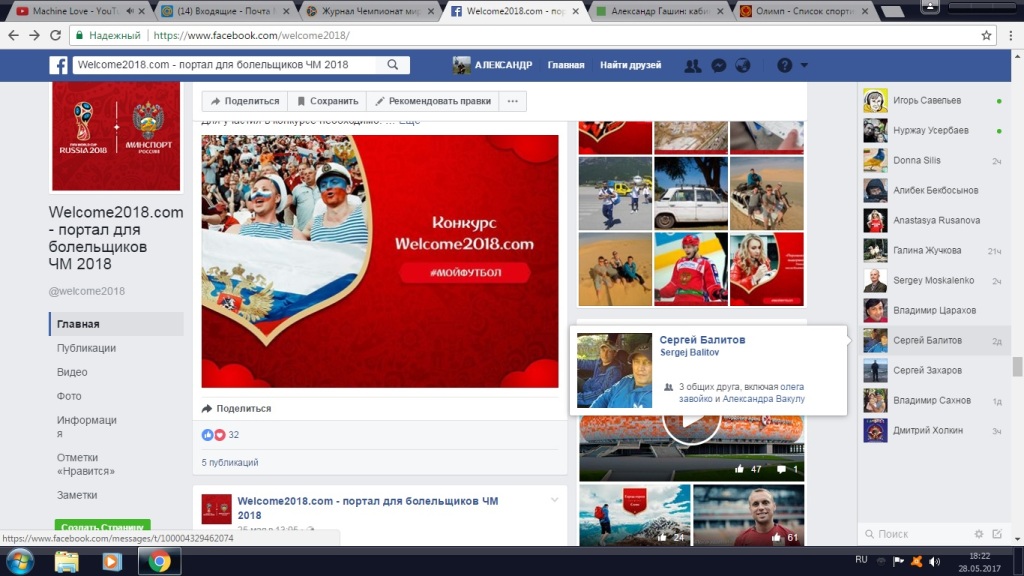Open notifications globe icon
The height and width of the screenshot is (576, 1024).
[743, 65]
